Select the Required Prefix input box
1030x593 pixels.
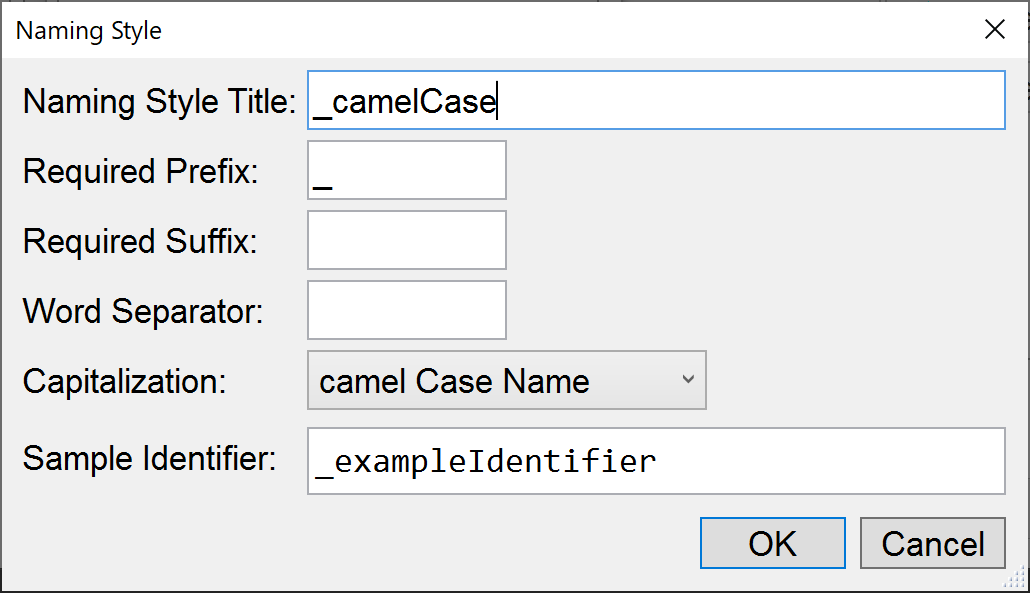click(x=406, y=170)
